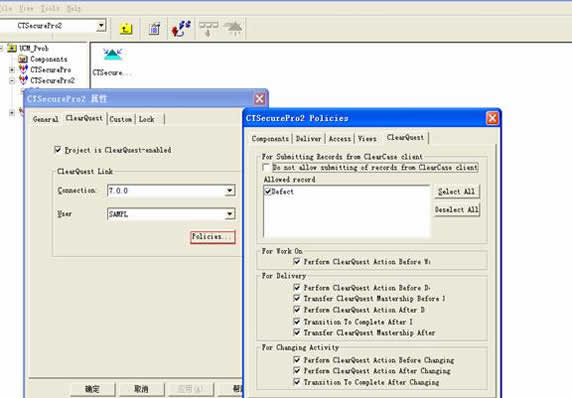The height and width of the screenshot is (398, 572).
Task: Switch to the General tab
Action: tap(45, 119)
